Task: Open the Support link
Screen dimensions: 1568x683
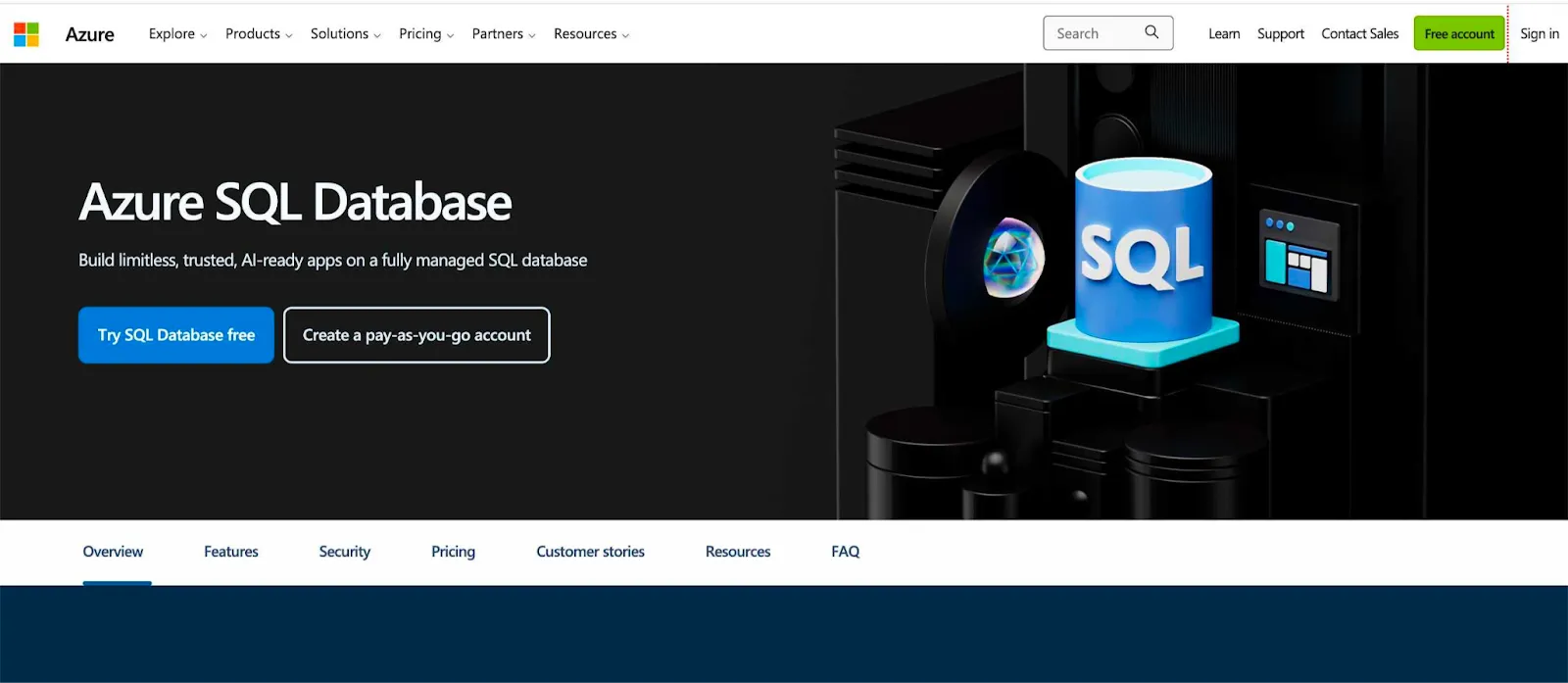Action: tap(1281, 34)
